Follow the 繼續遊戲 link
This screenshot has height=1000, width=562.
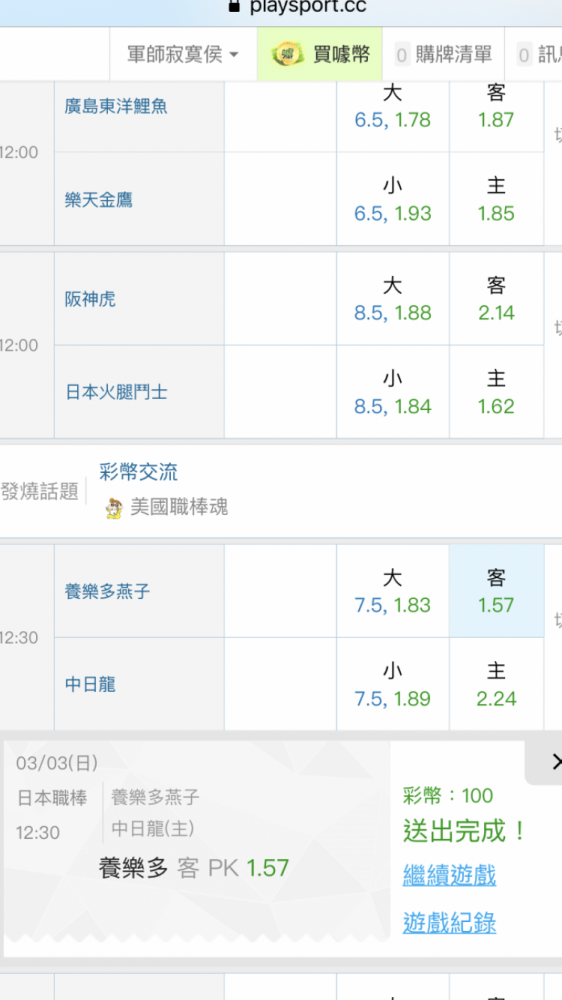(449, 874)
